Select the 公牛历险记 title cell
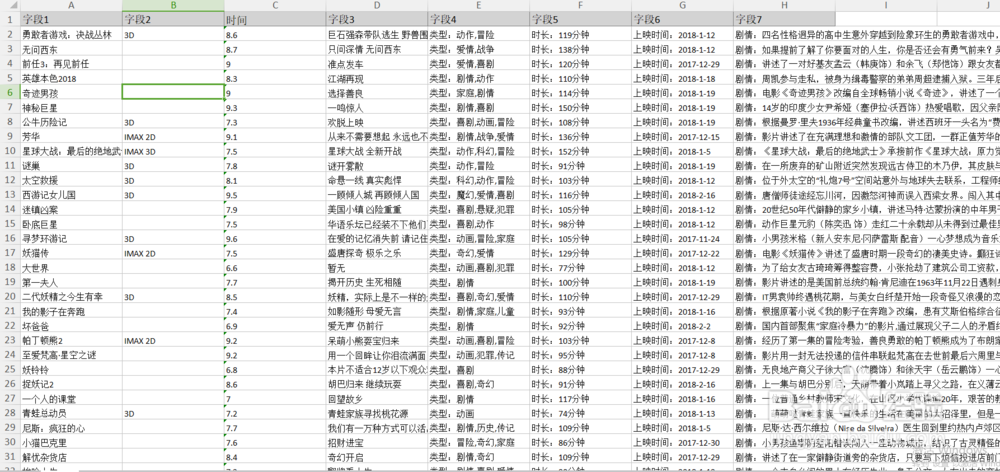Screen dimensions: 1000x472 tap(71, 122)
